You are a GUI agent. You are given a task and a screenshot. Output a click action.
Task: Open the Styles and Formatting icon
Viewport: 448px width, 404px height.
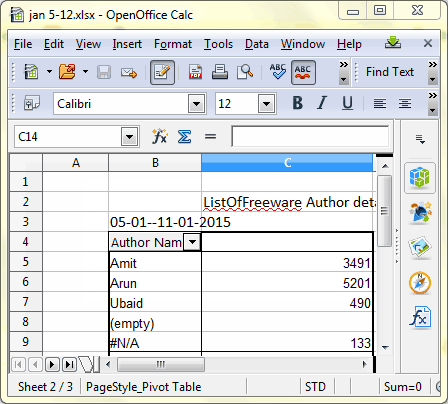[x=32, y=103]
